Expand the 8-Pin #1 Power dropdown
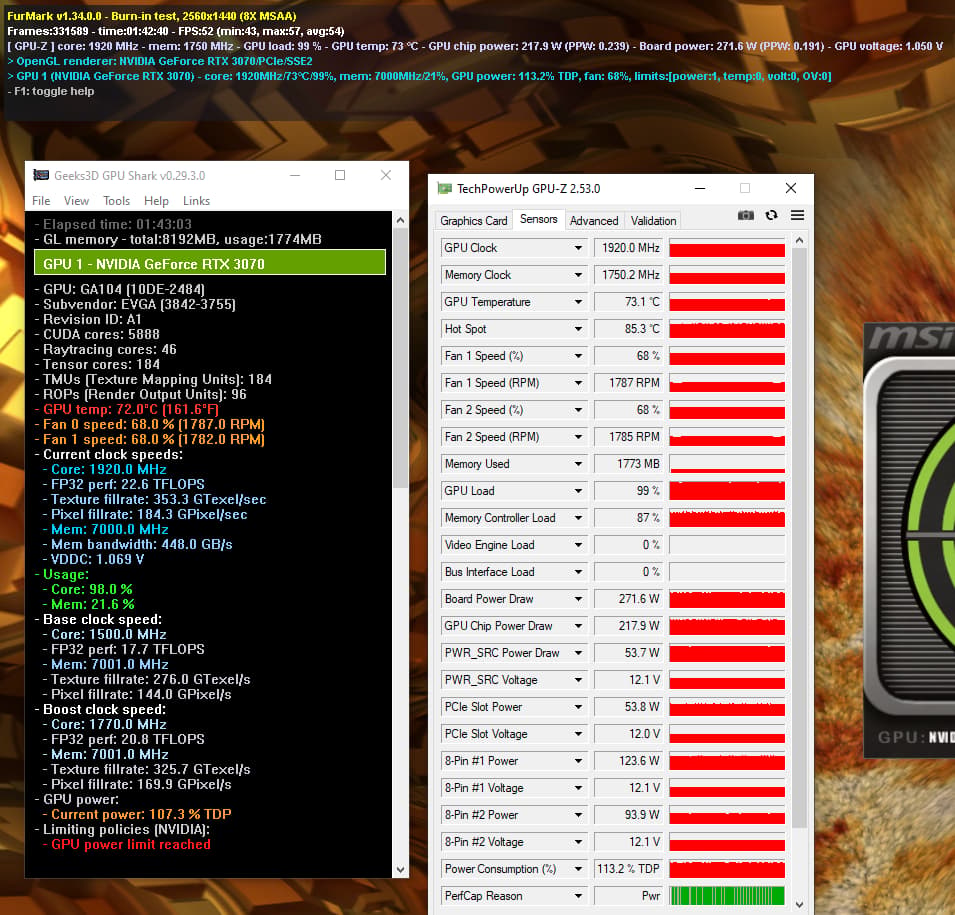This screenshot has width=955, height=915. pos(578,761)
